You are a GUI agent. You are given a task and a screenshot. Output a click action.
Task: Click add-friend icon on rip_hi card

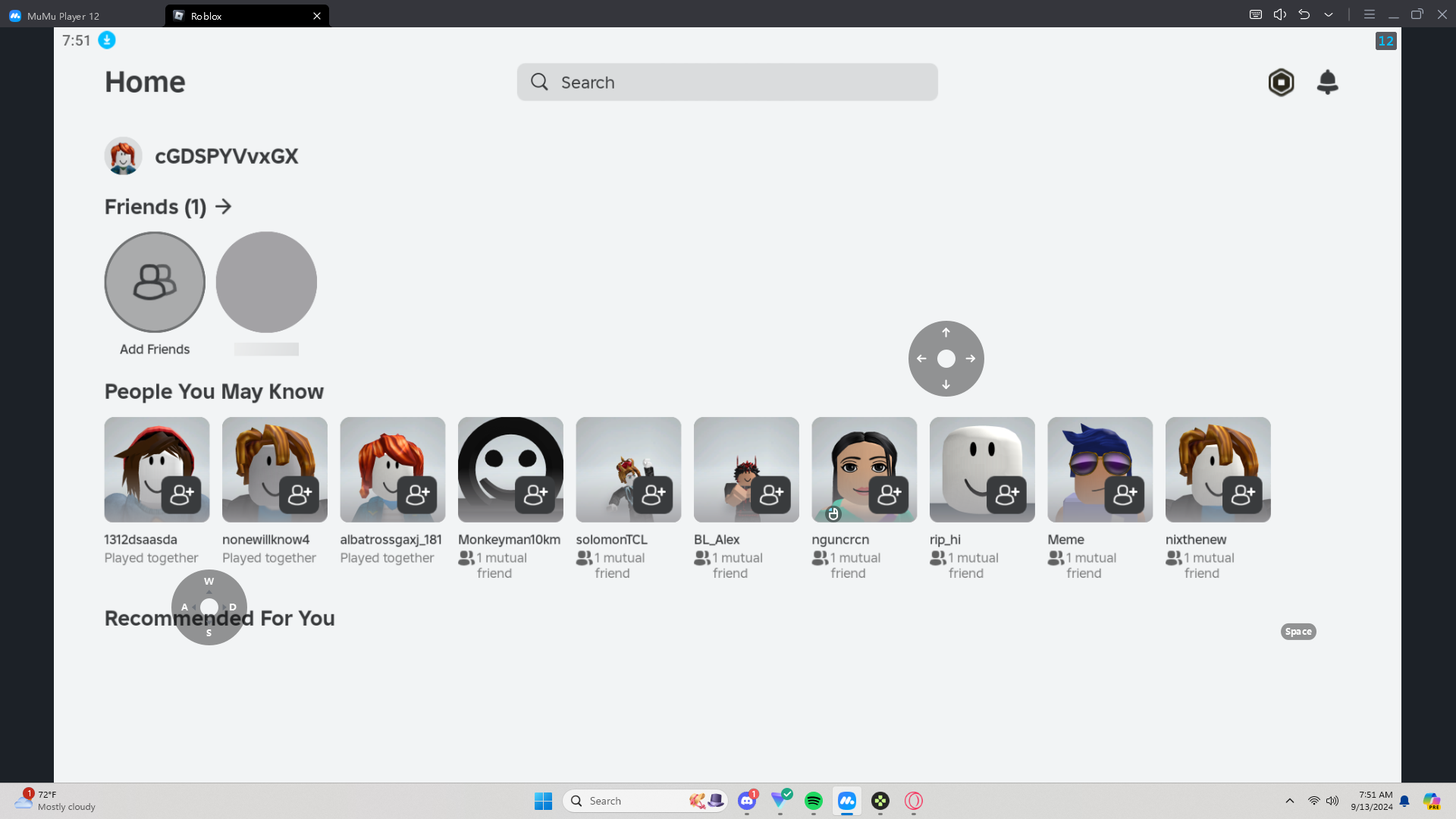1006,495
